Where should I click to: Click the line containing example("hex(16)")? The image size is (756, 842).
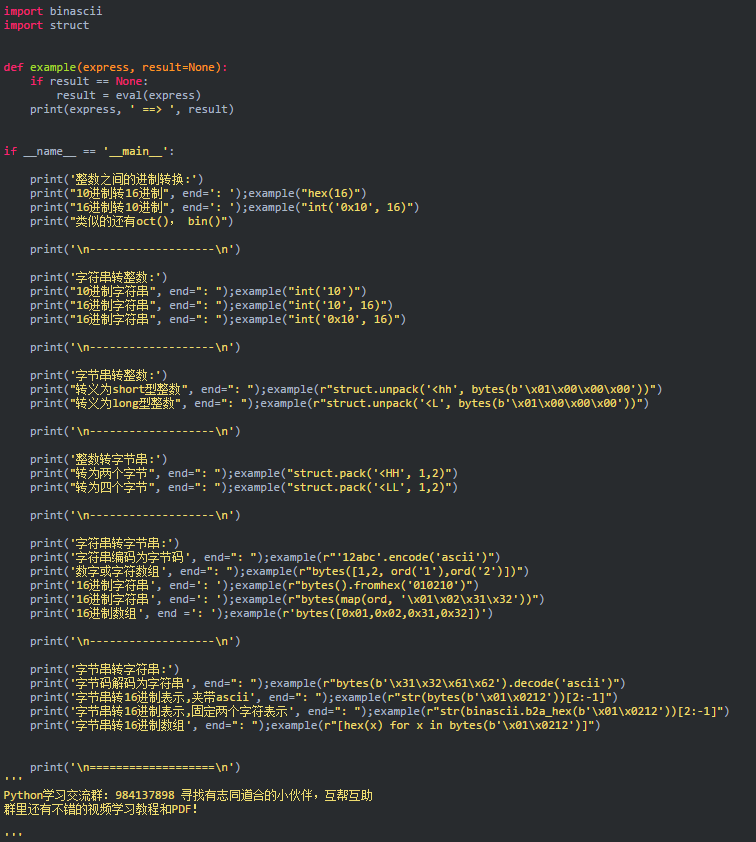(x=198, y=193)
